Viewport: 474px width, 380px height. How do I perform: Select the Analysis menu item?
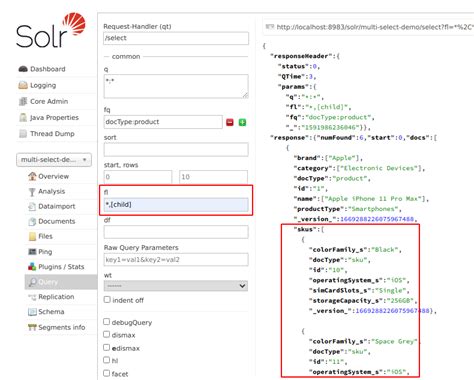tap(52, 191)
